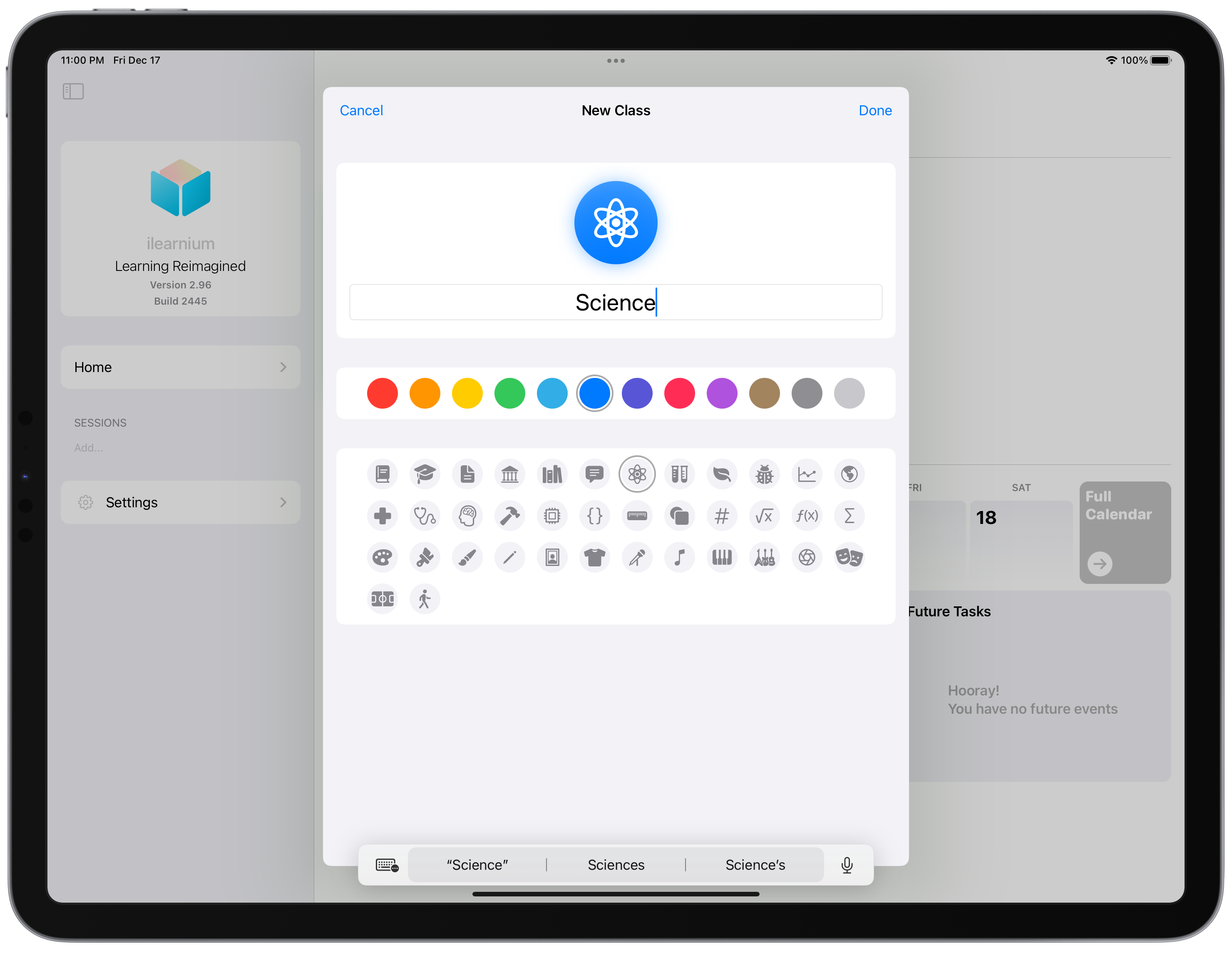Select the graduation cap class icon
The width and height of the screenshot is (1232, 953).
tap(424, 474)
